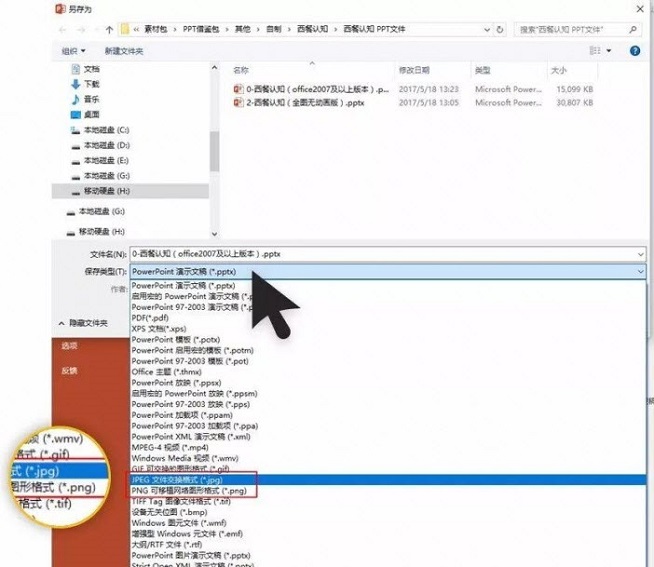The width and height of the screenshot is (654, 567).
Task: Refresh the folder address bar
Action: [x=499, y=30]
